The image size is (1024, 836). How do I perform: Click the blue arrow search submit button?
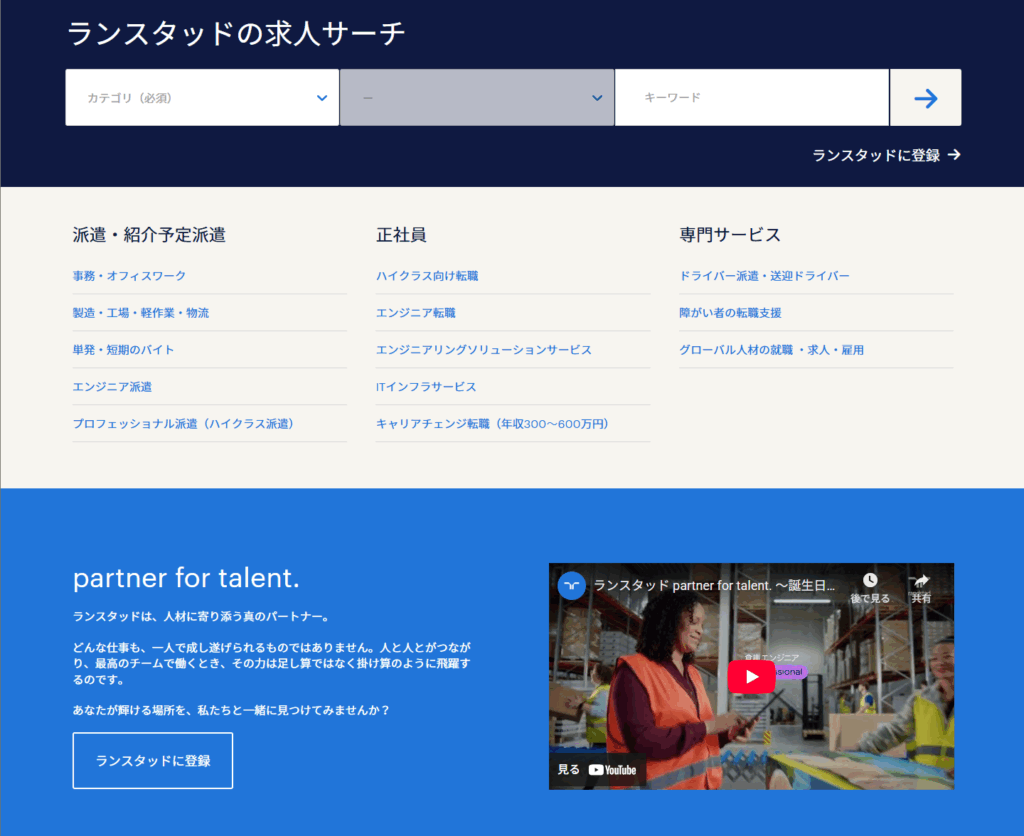point(925,98)
